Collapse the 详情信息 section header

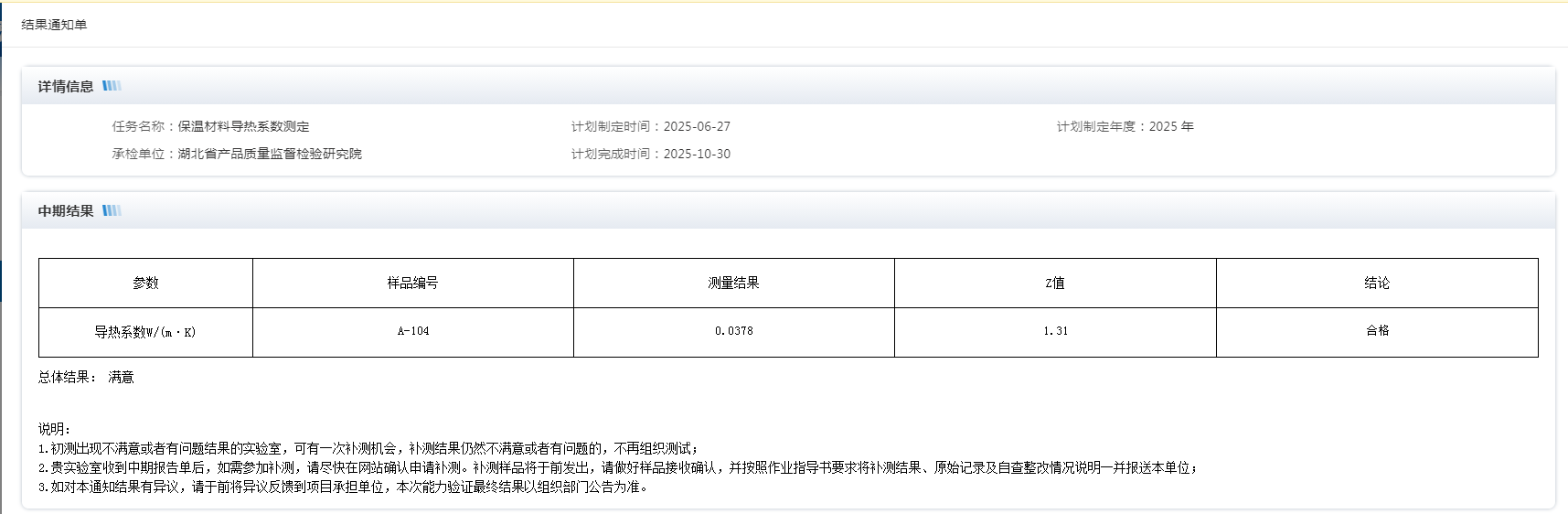coord(66,86)
